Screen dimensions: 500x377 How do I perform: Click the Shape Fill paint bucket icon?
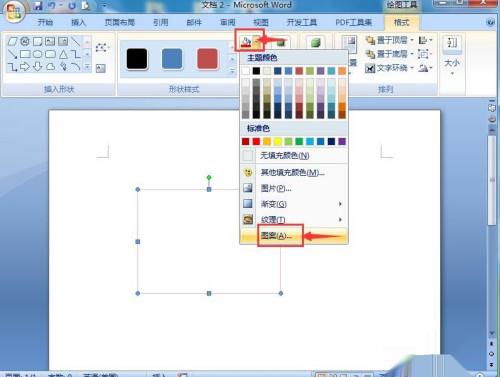[x=246, y=42]
